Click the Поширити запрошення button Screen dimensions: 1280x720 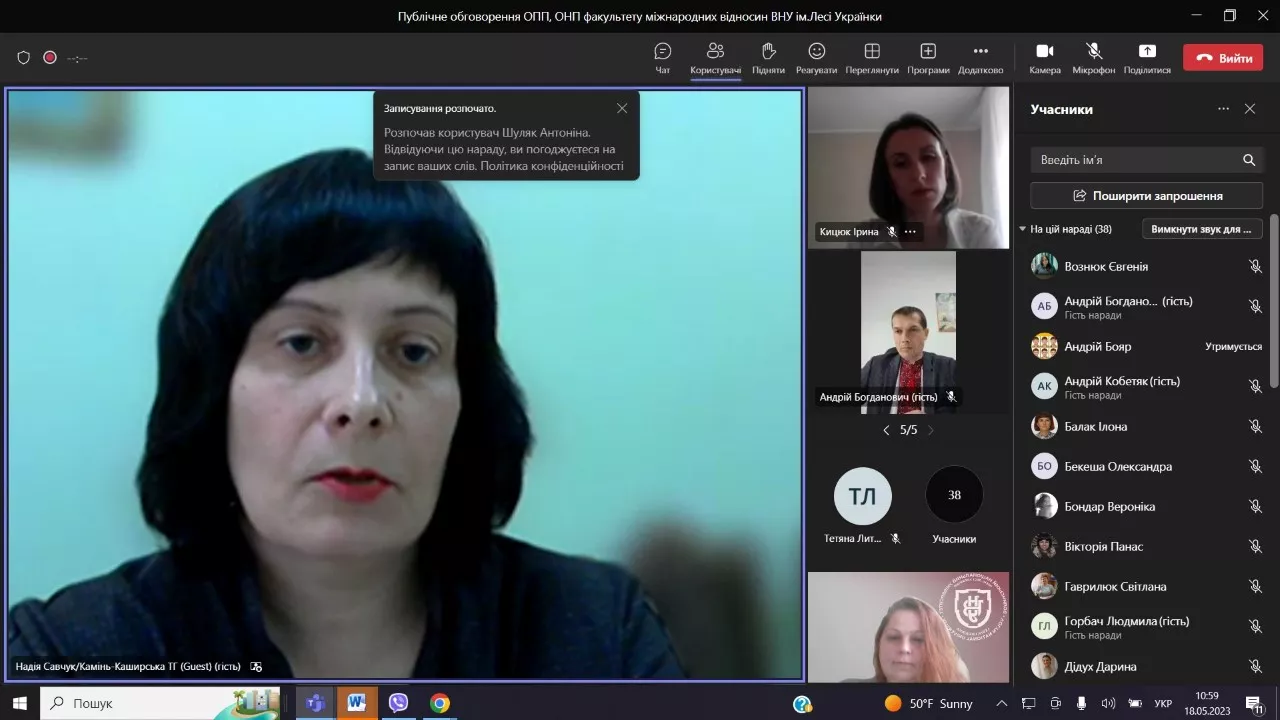[1146, 196]
